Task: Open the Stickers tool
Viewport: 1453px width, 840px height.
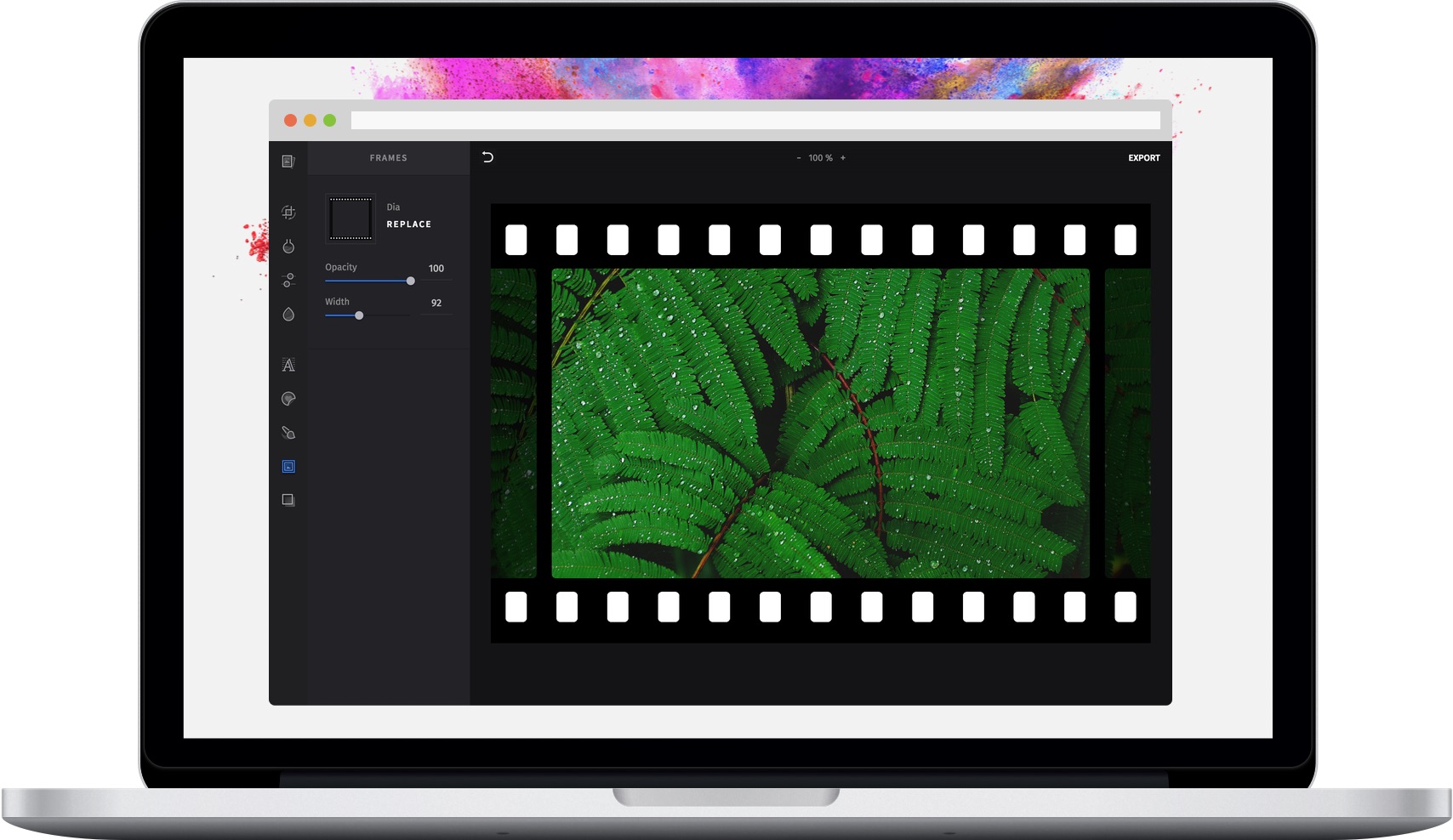Action: pyautogui.click(x=288, y=399)
